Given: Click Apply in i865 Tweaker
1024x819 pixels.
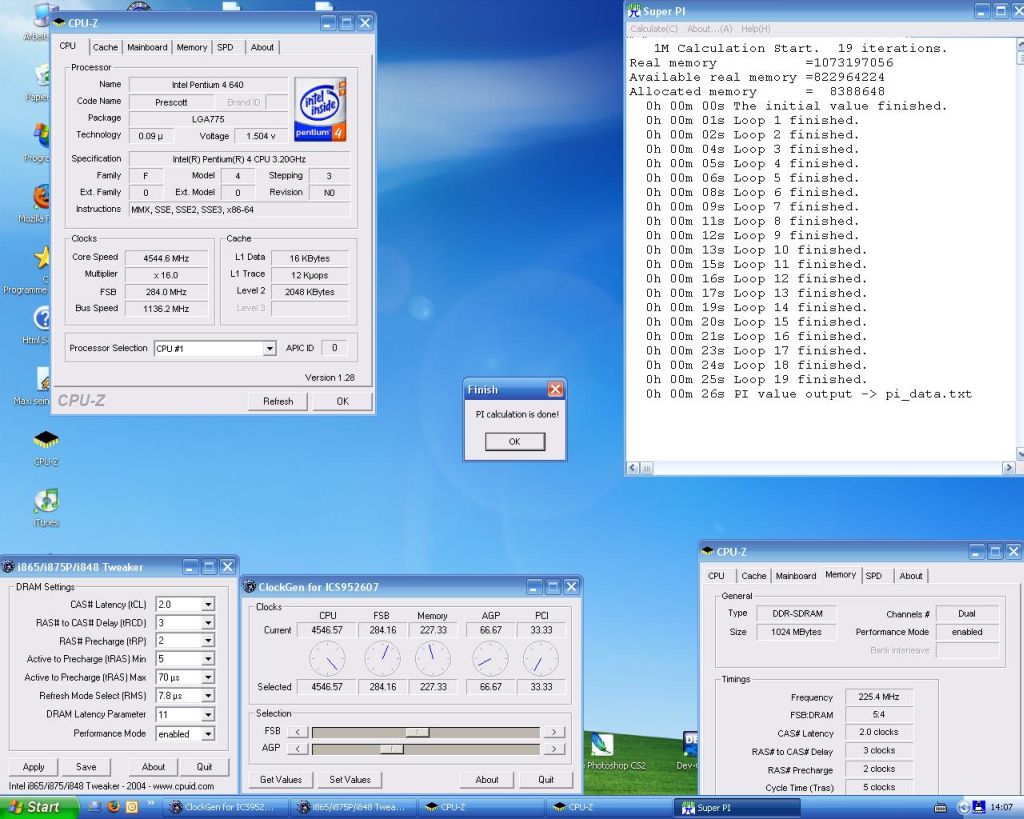Looking at the screenshot, I should (x=33, y=767).
